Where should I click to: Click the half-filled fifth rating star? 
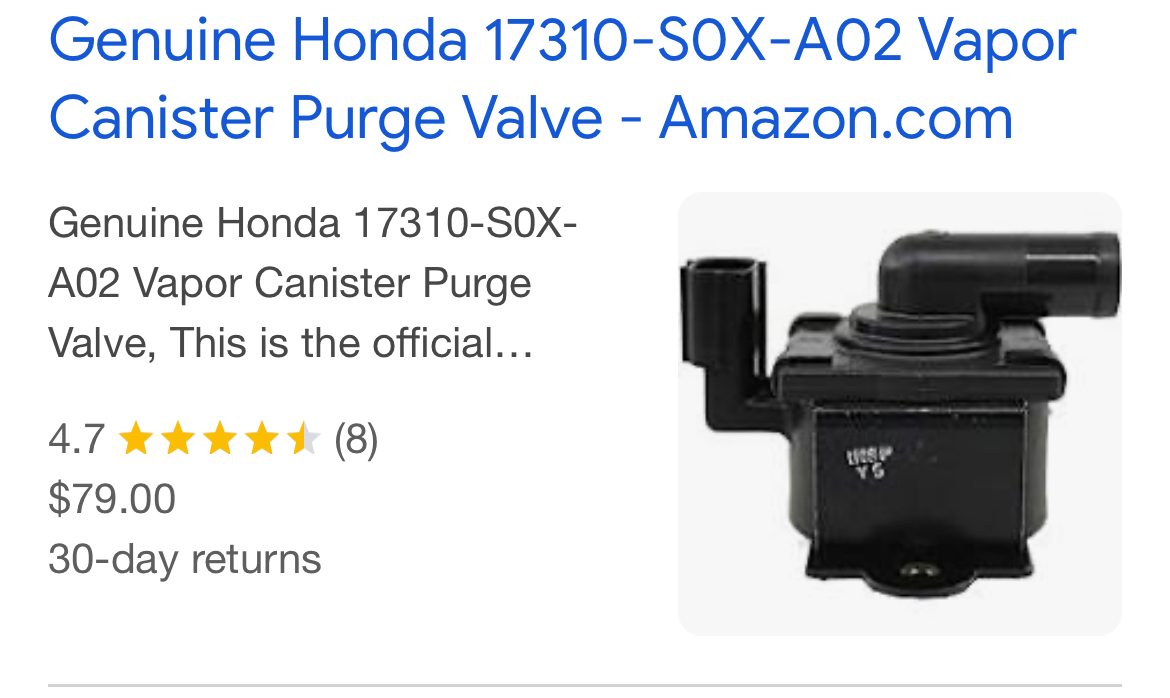coord(303,438)
